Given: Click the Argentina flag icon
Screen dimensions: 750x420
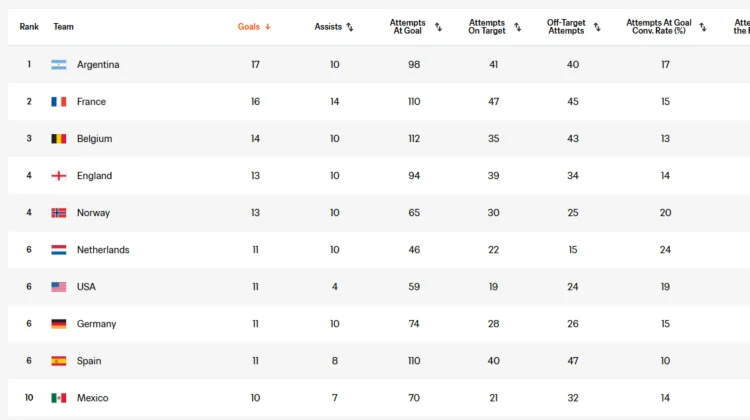Looking at the screenshot, I should (59, 65).
